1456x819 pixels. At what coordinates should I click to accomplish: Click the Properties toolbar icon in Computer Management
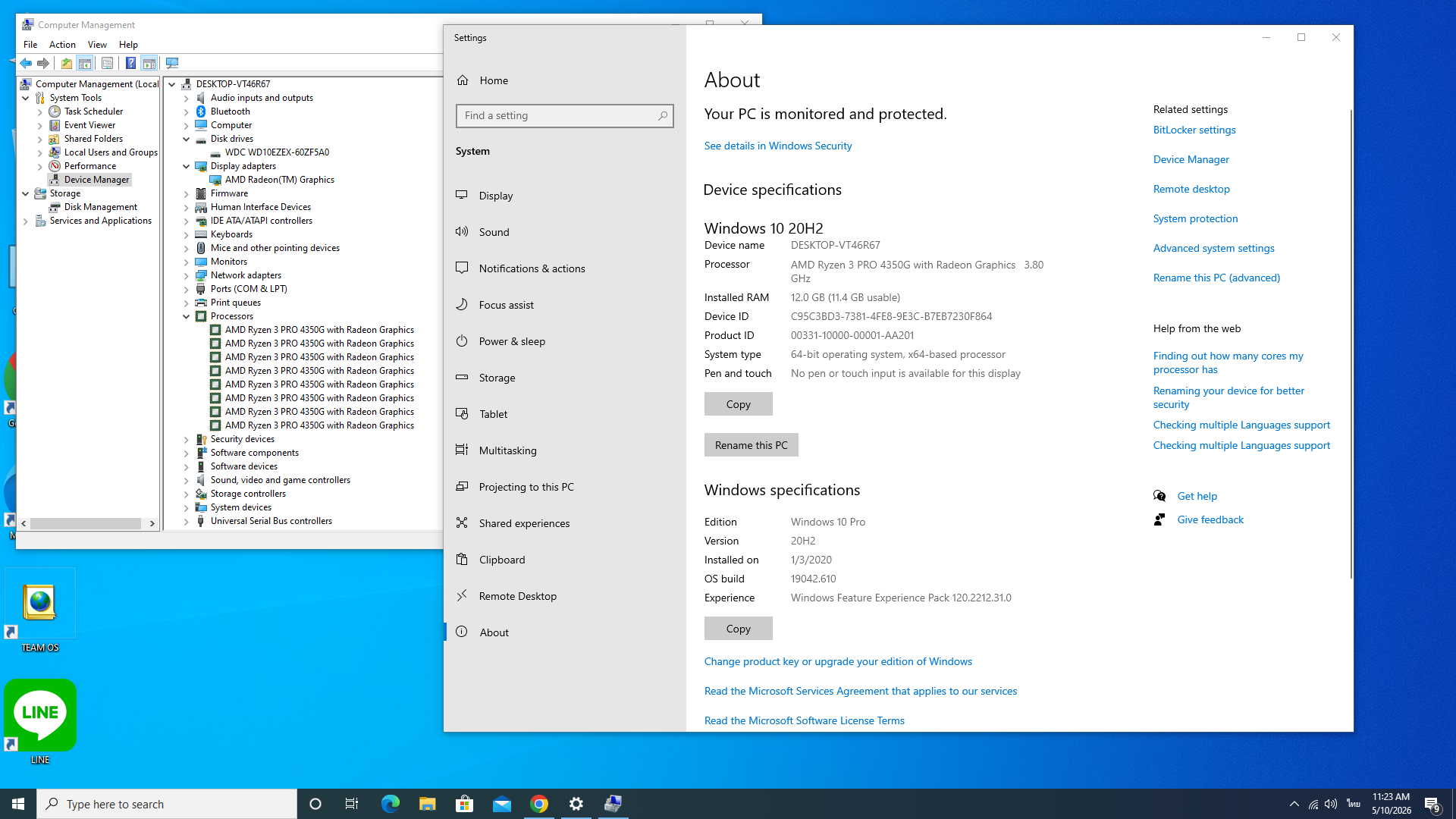click(107, 63)
